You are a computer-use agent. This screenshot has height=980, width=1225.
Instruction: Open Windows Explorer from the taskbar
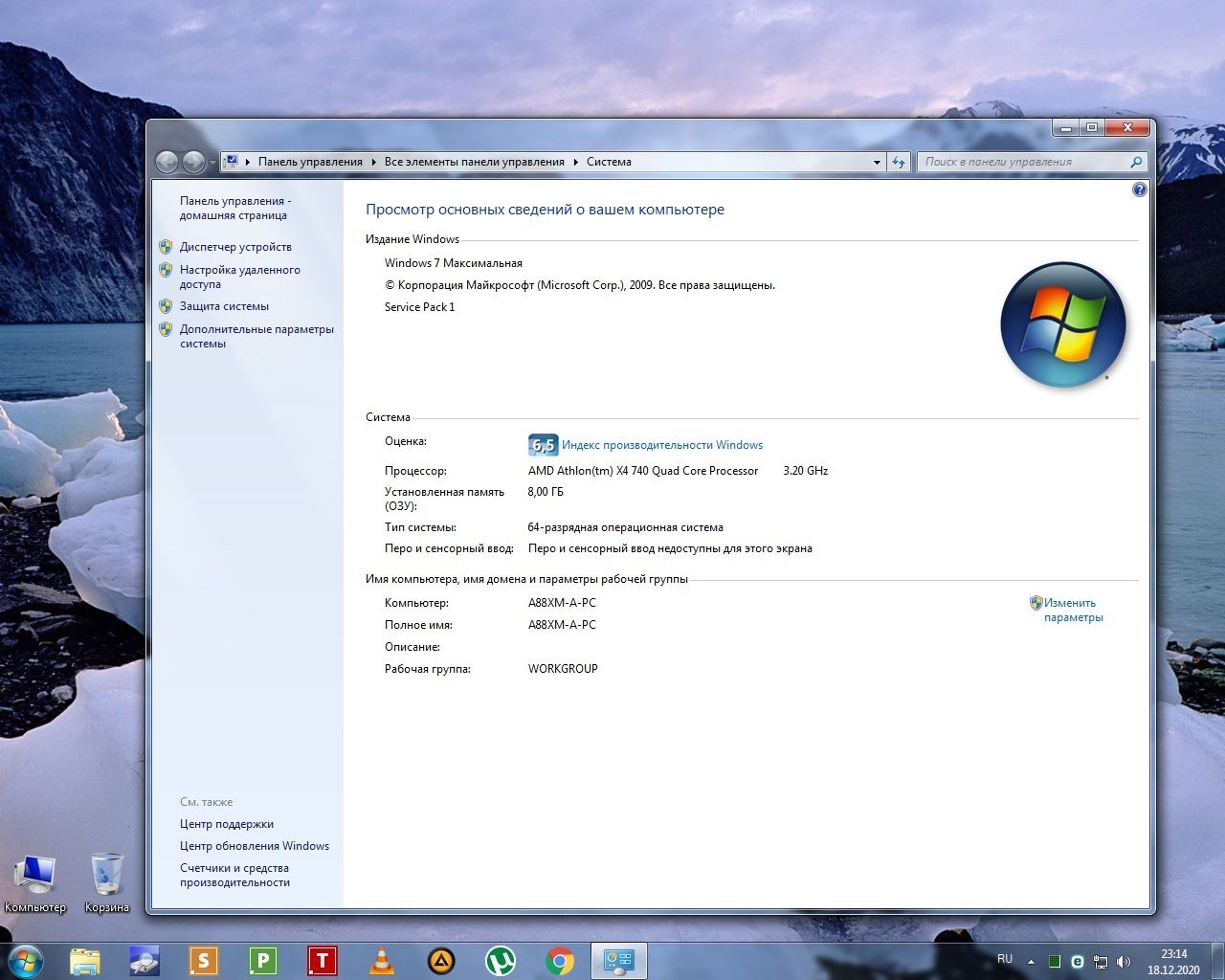point(85,961)
